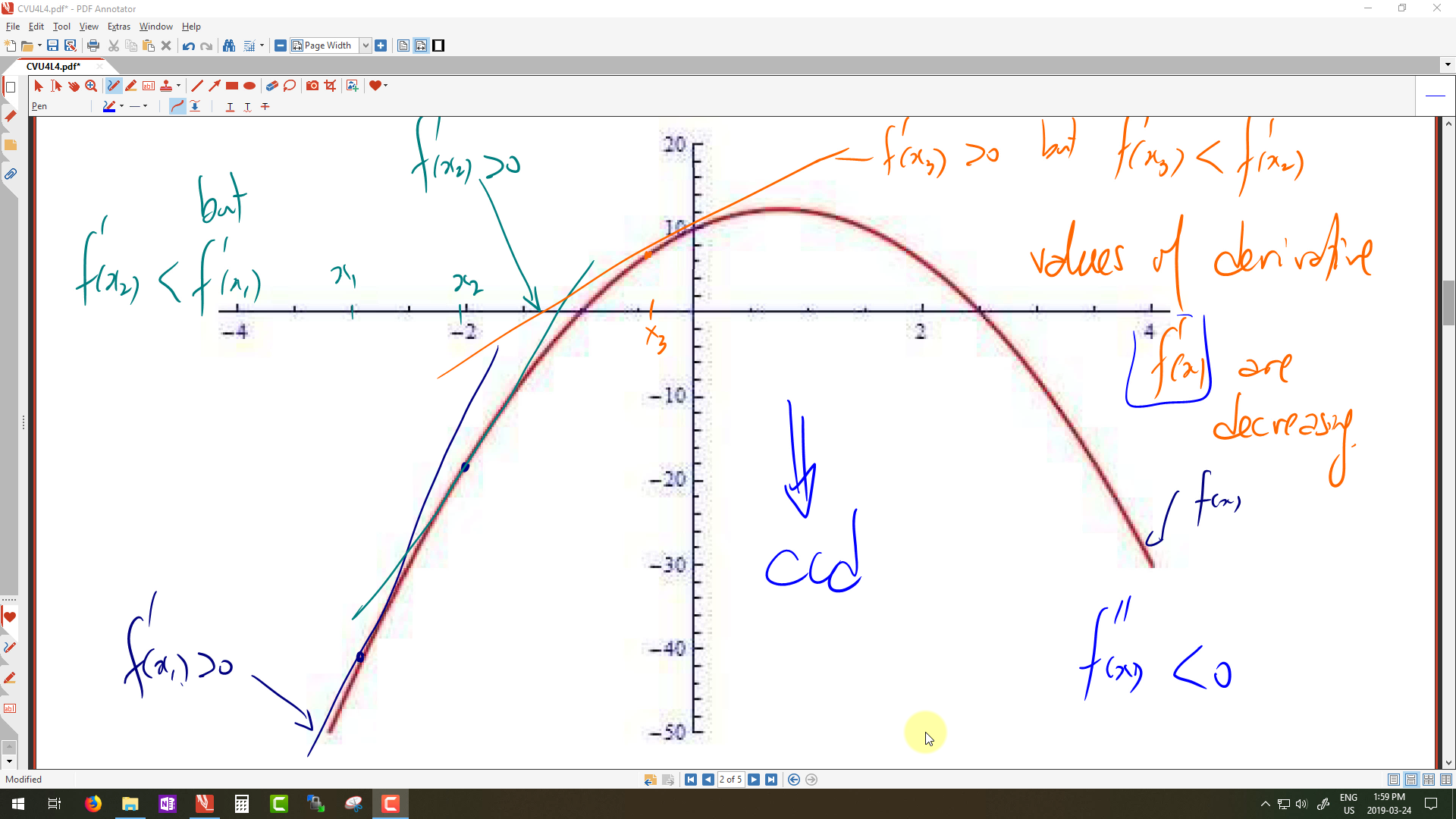
Task: Open the pen color dropdown arrow
Action: pyautogui.click(x=121, y=106)
